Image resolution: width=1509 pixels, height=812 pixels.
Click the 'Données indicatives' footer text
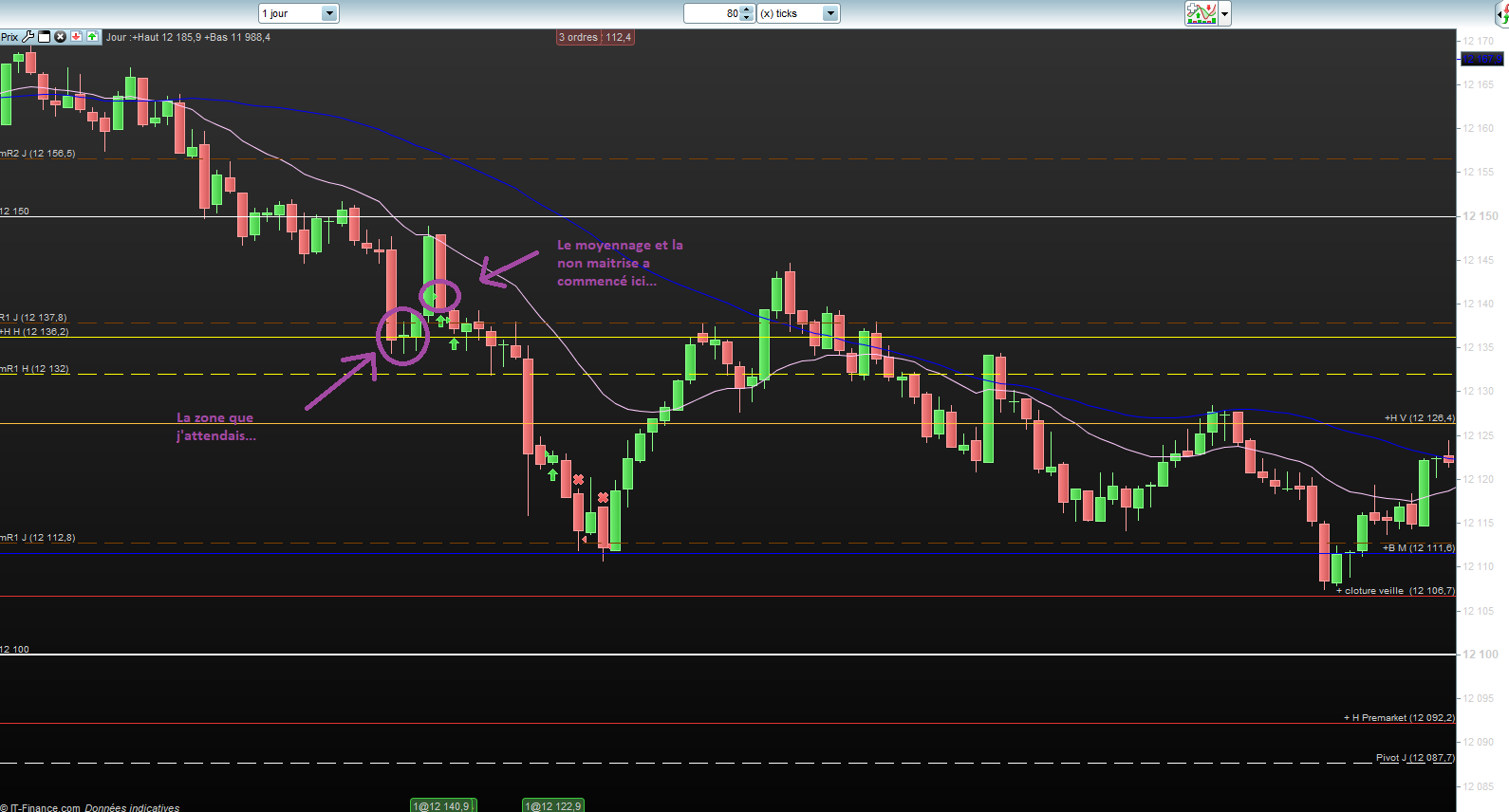[132, 808]
